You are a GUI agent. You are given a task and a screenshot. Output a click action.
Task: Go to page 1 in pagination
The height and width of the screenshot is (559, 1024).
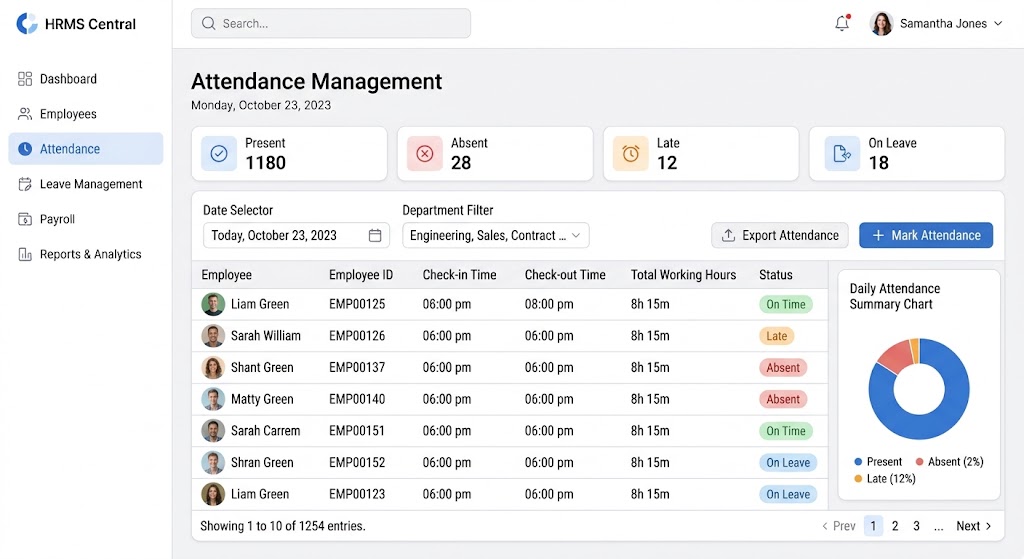point(873,526)
